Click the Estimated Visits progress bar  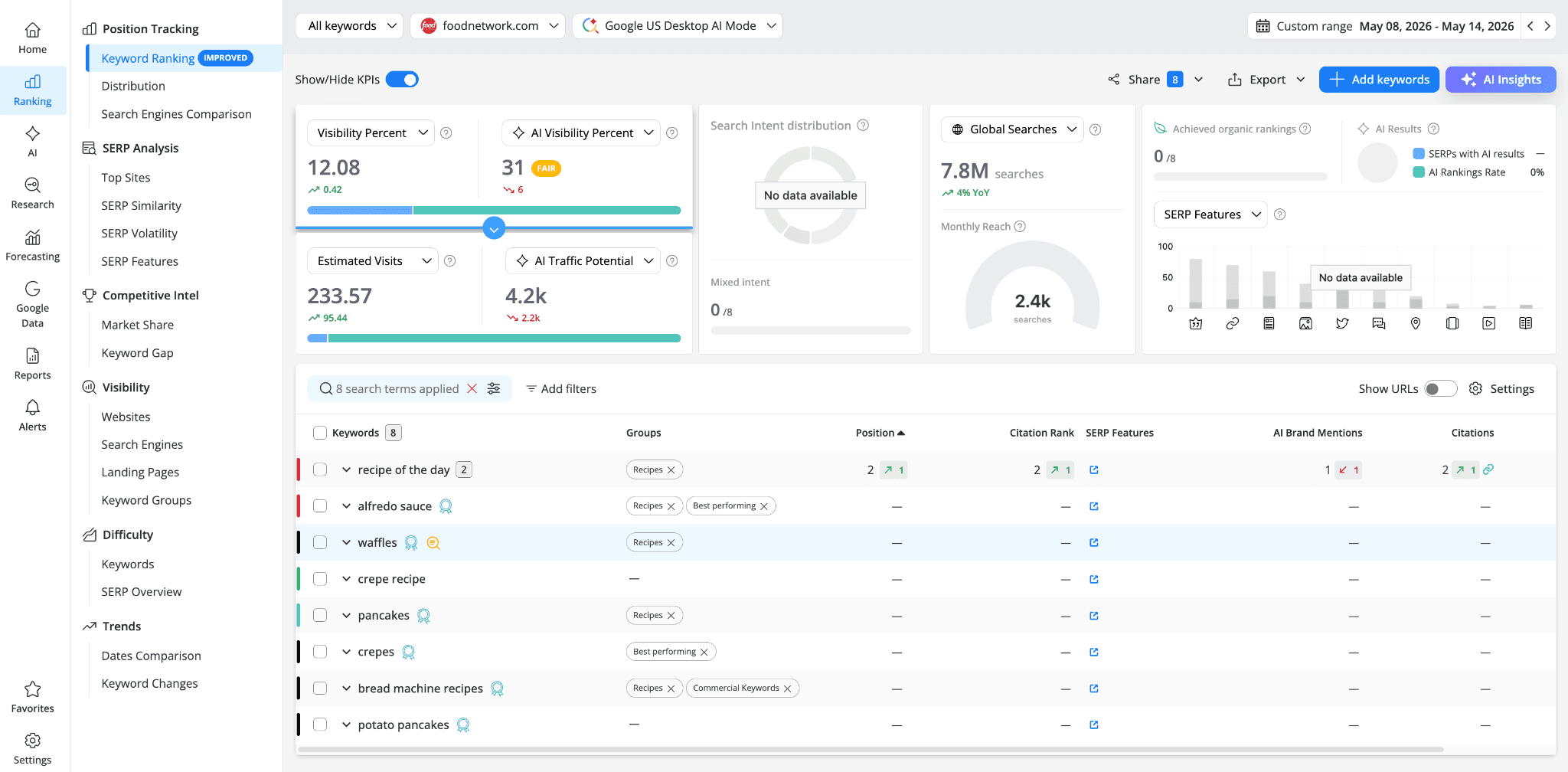coord(494,338)
